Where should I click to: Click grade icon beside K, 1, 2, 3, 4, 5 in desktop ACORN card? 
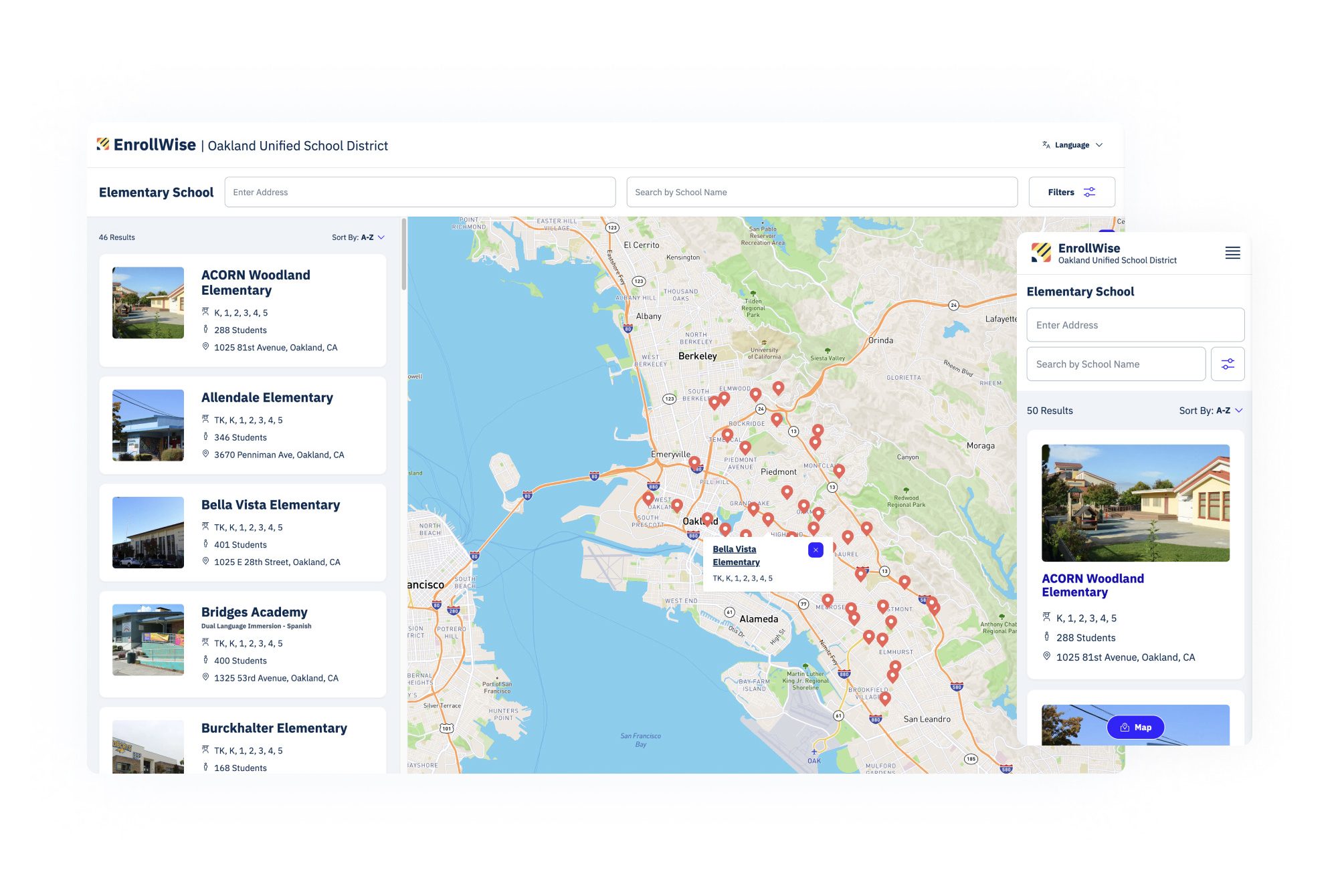pos(205,312)
